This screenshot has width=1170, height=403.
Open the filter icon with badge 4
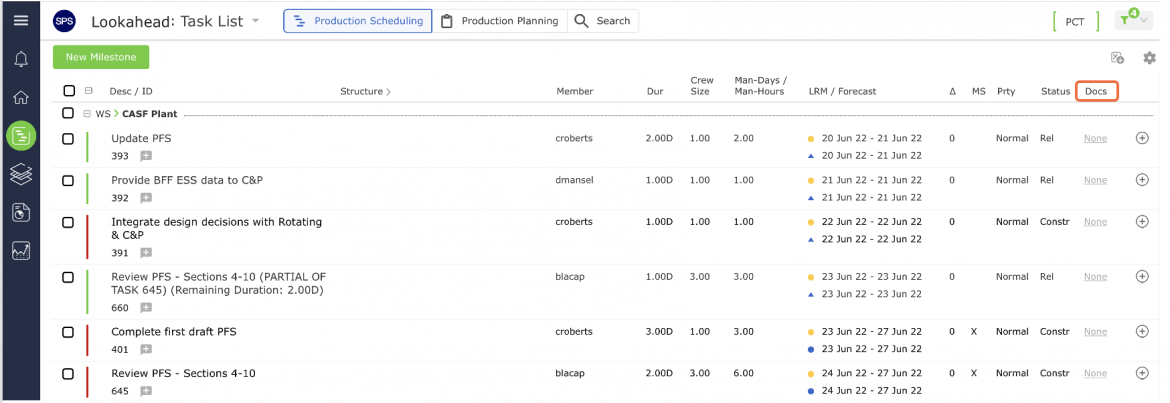pyautogui.click(x=1124, y=20)
